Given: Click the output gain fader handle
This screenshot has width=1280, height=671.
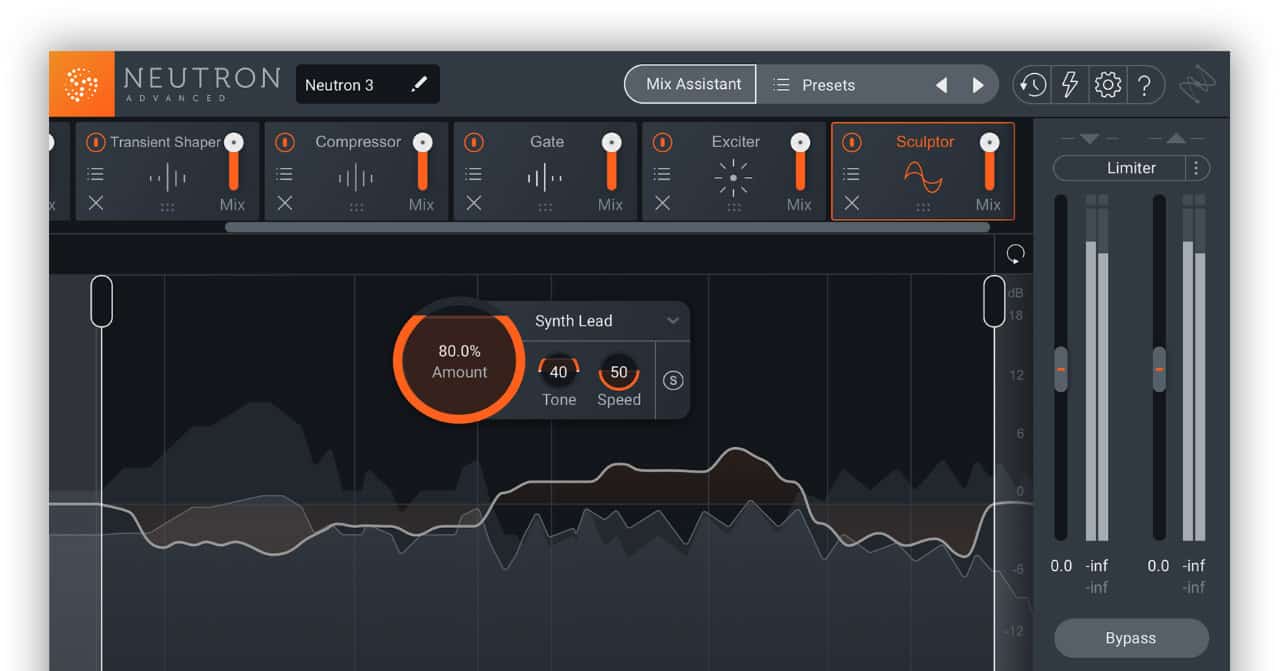Looking at the screenshot, I should click(x=1159, y=369).
